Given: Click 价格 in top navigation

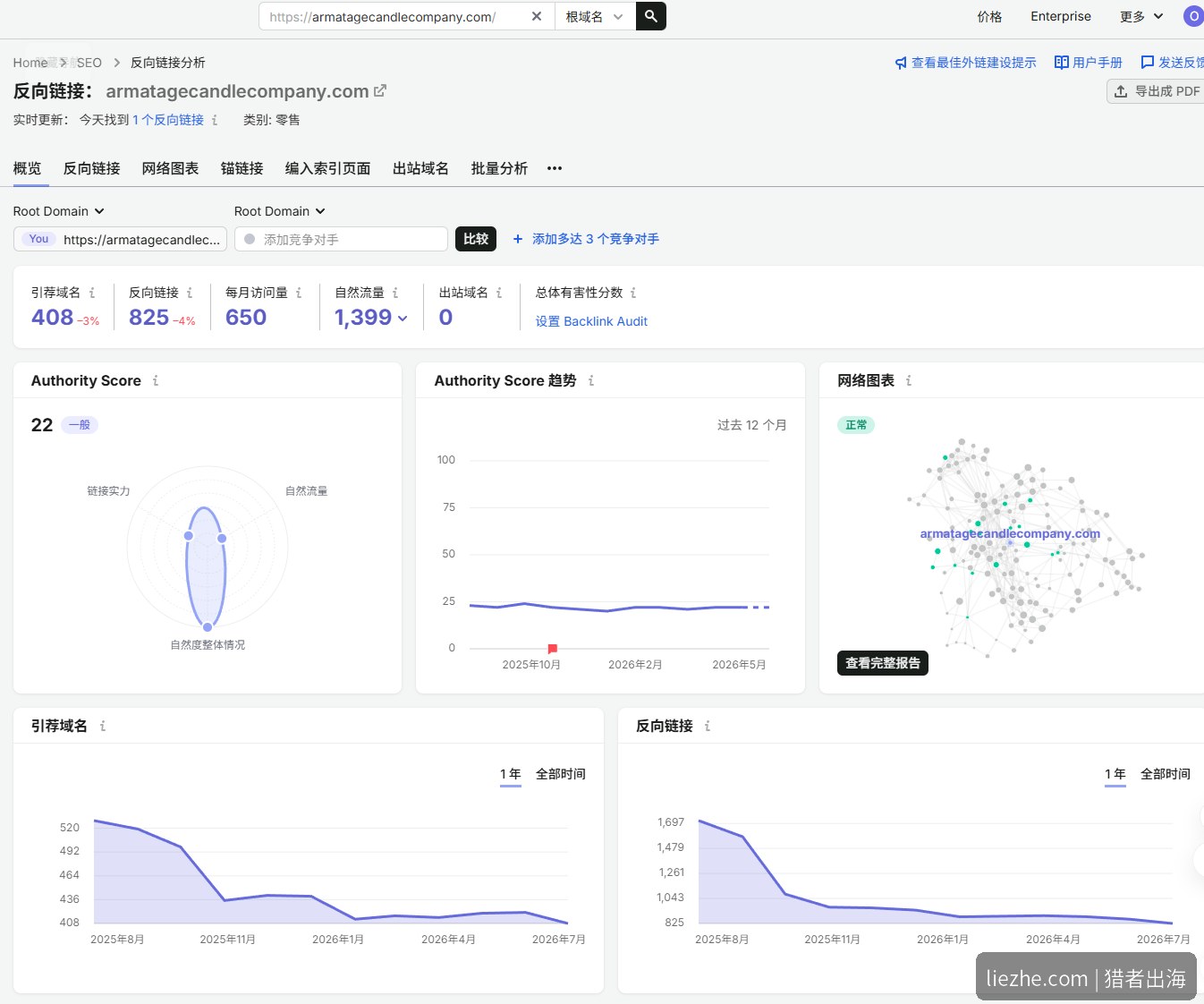Looking at the screenshot, I should tap(989, 16).
